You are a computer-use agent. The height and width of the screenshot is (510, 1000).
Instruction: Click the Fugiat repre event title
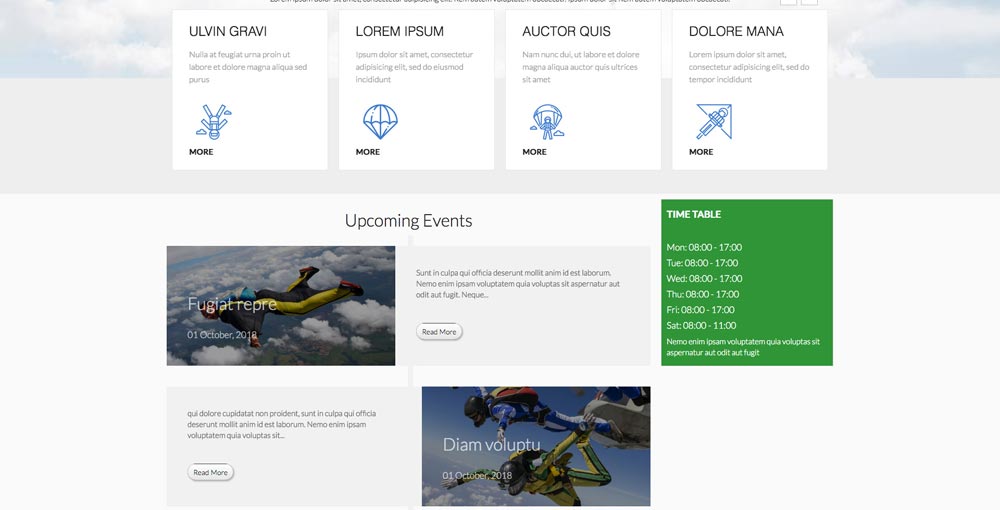coord(232,304)
